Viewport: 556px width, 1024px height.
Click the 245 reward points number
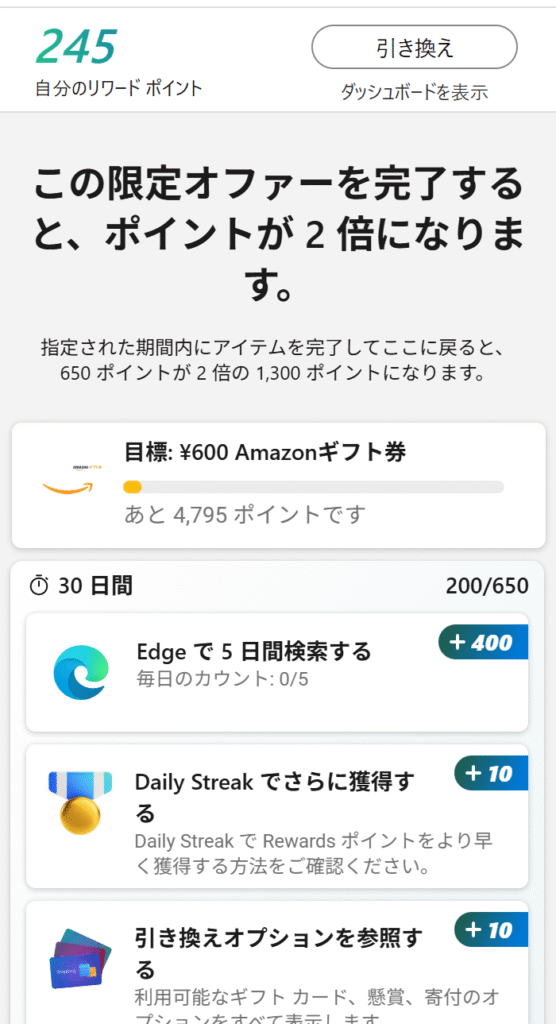76,47
